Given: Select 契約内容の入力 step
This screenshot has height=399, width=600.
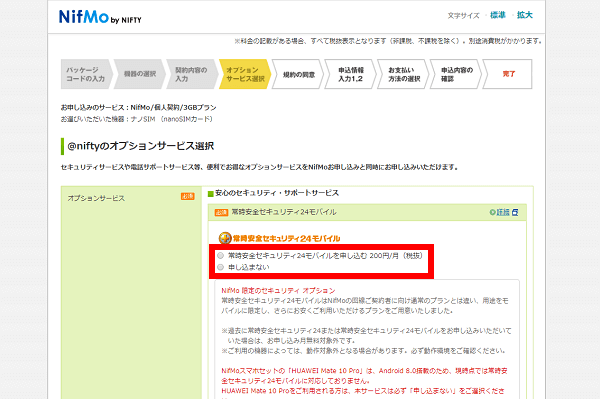Looking at the screenshot, I should click(192, 74).
